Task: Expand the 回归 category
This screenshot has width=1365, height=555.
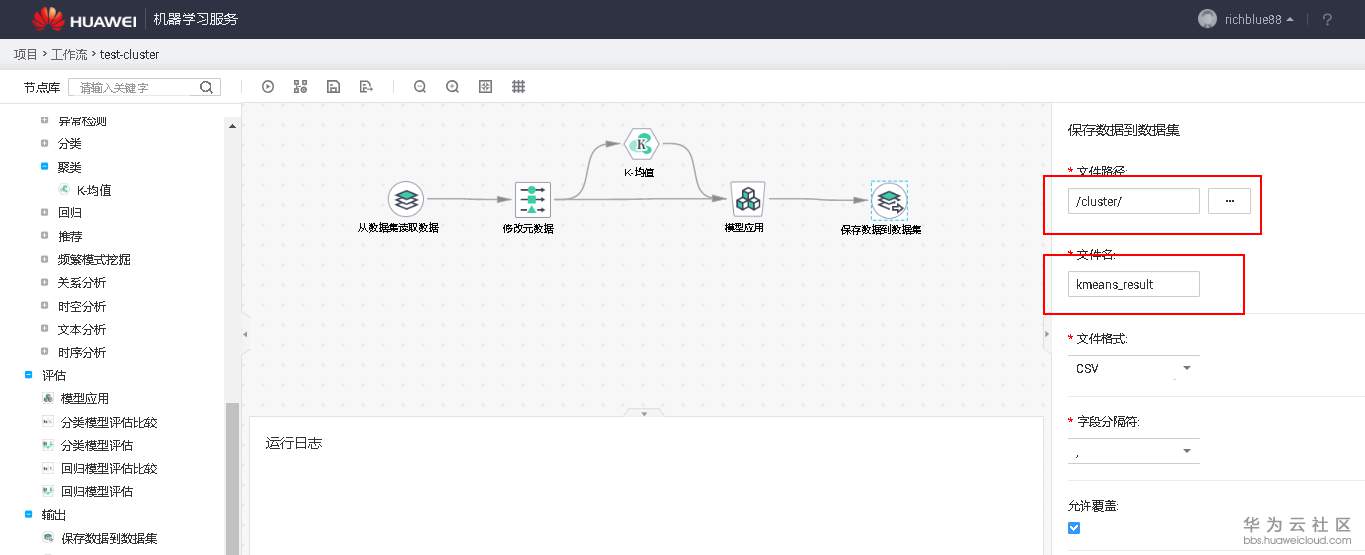Action: 44,213
